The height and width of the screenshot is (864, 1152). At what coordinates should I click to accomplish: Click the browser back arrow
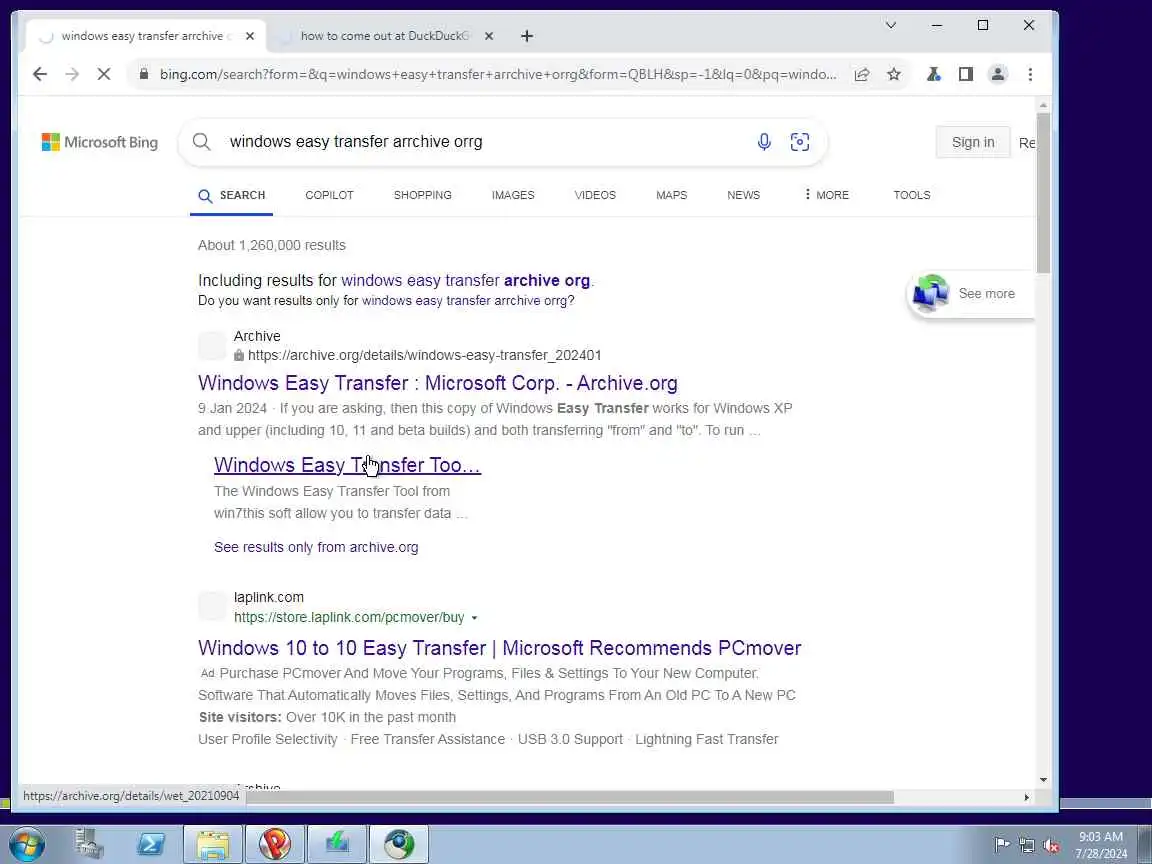tap(40, 74)
